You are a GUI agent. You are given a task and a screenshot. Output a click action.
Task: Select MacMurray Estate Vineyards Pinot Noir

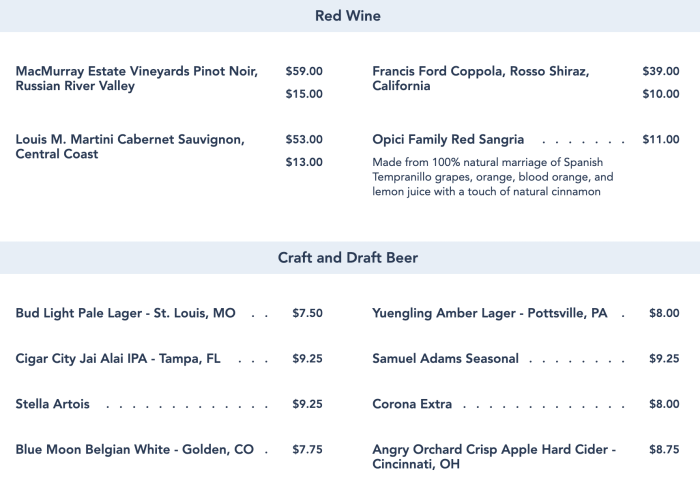(137, 79)
